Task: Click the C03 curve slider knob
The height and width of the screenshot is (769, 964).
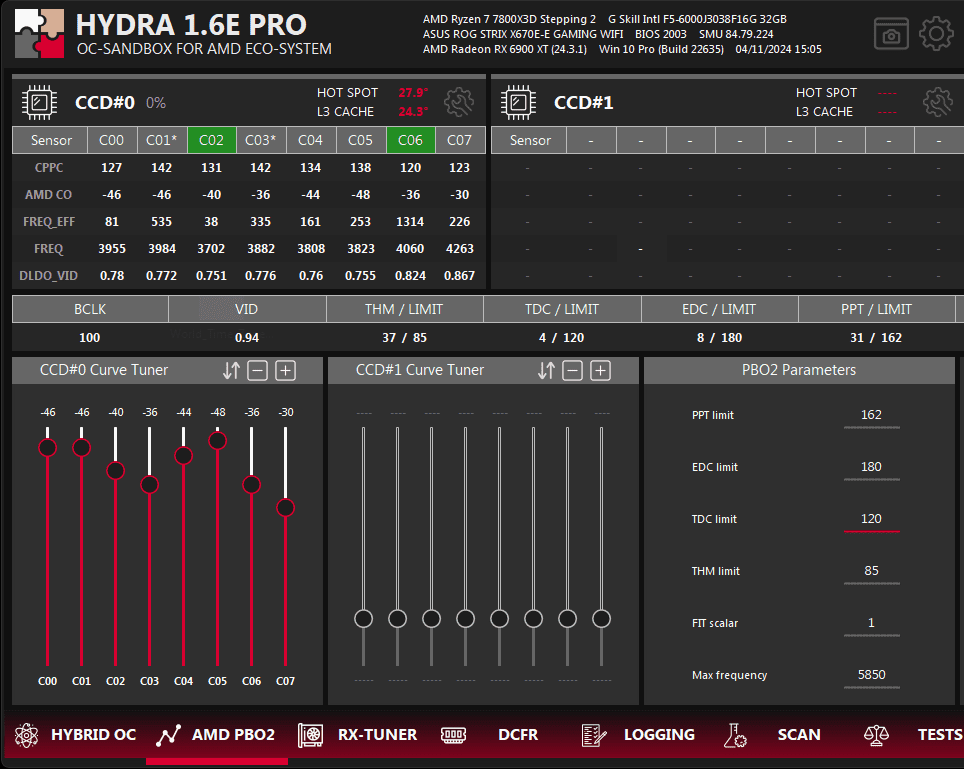Action: pos(149,485)
